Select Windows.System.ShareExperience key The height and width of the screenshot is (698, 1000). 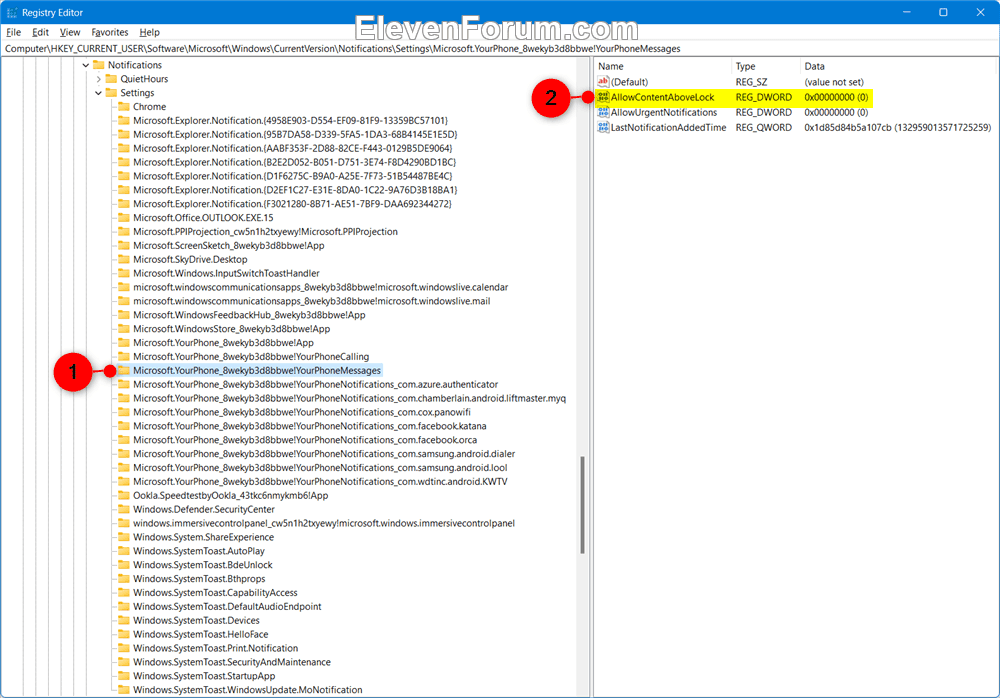coord(203,537)
